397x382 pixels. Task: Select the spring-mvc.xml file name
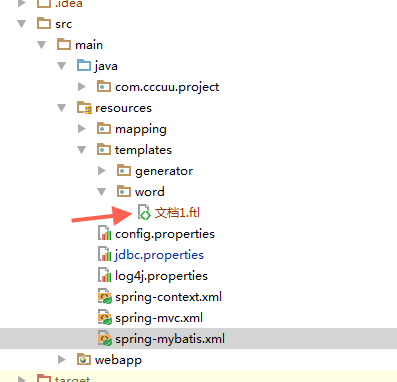pos(159,318)
